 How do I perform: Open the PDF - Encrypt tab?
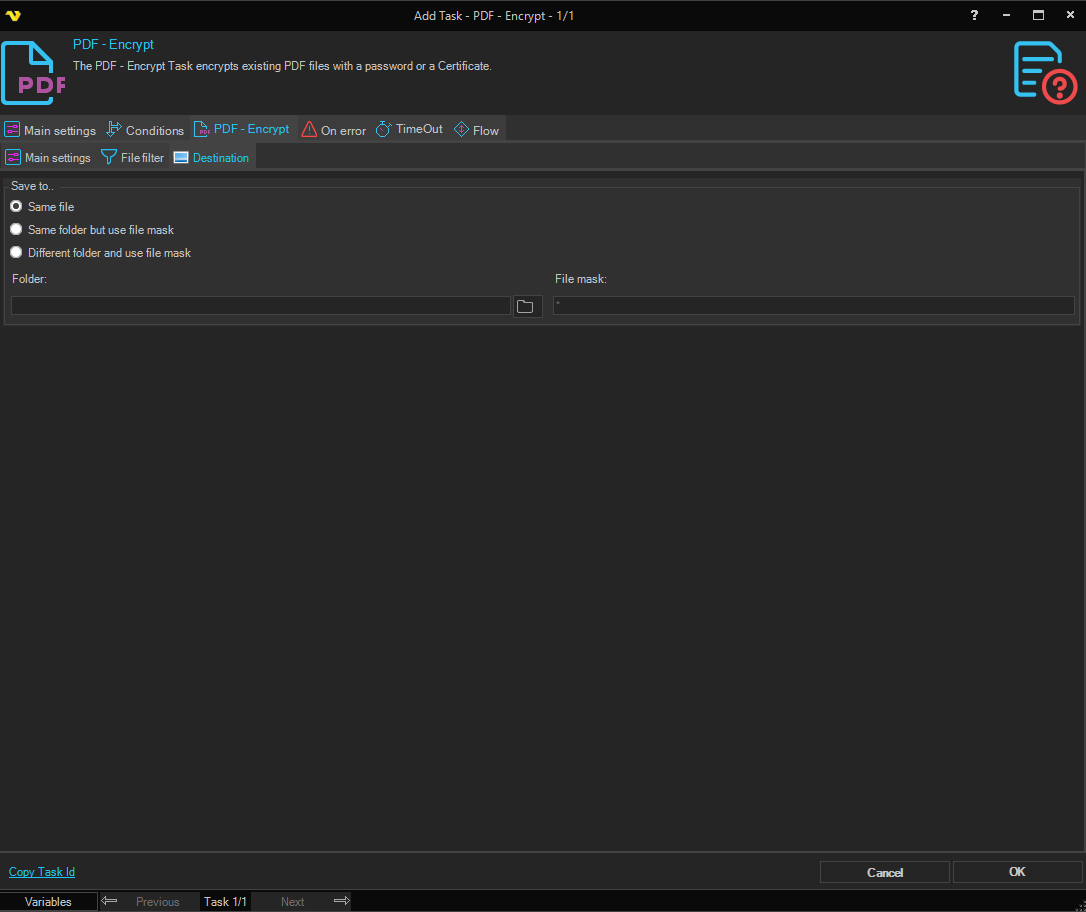coord(242,130)
